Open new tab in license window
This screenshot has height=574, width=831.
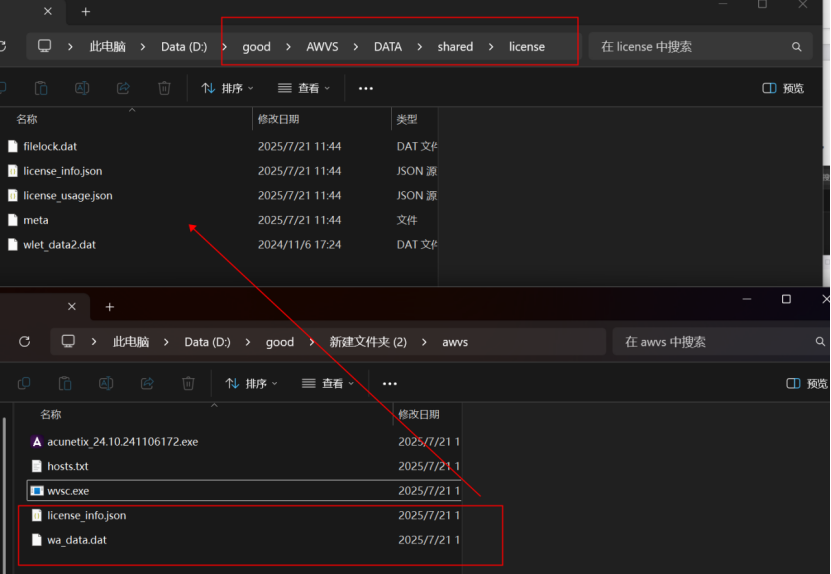pos(86,12)
